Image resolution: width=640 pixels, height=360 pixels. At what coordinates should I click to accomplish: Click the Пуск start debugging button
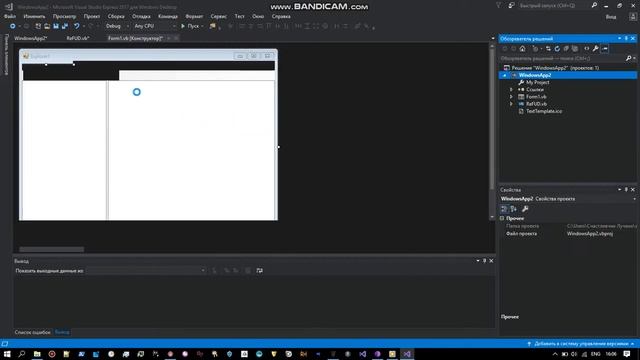click(x=191, y=26)
